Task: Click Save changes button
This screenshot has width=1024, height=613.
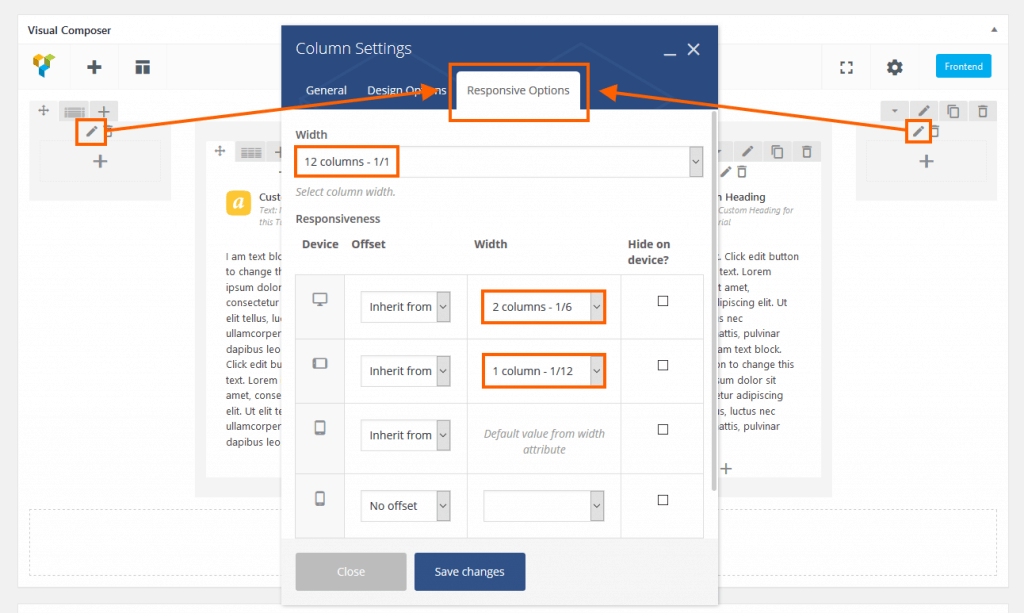Action: click(x=470, y=572)
